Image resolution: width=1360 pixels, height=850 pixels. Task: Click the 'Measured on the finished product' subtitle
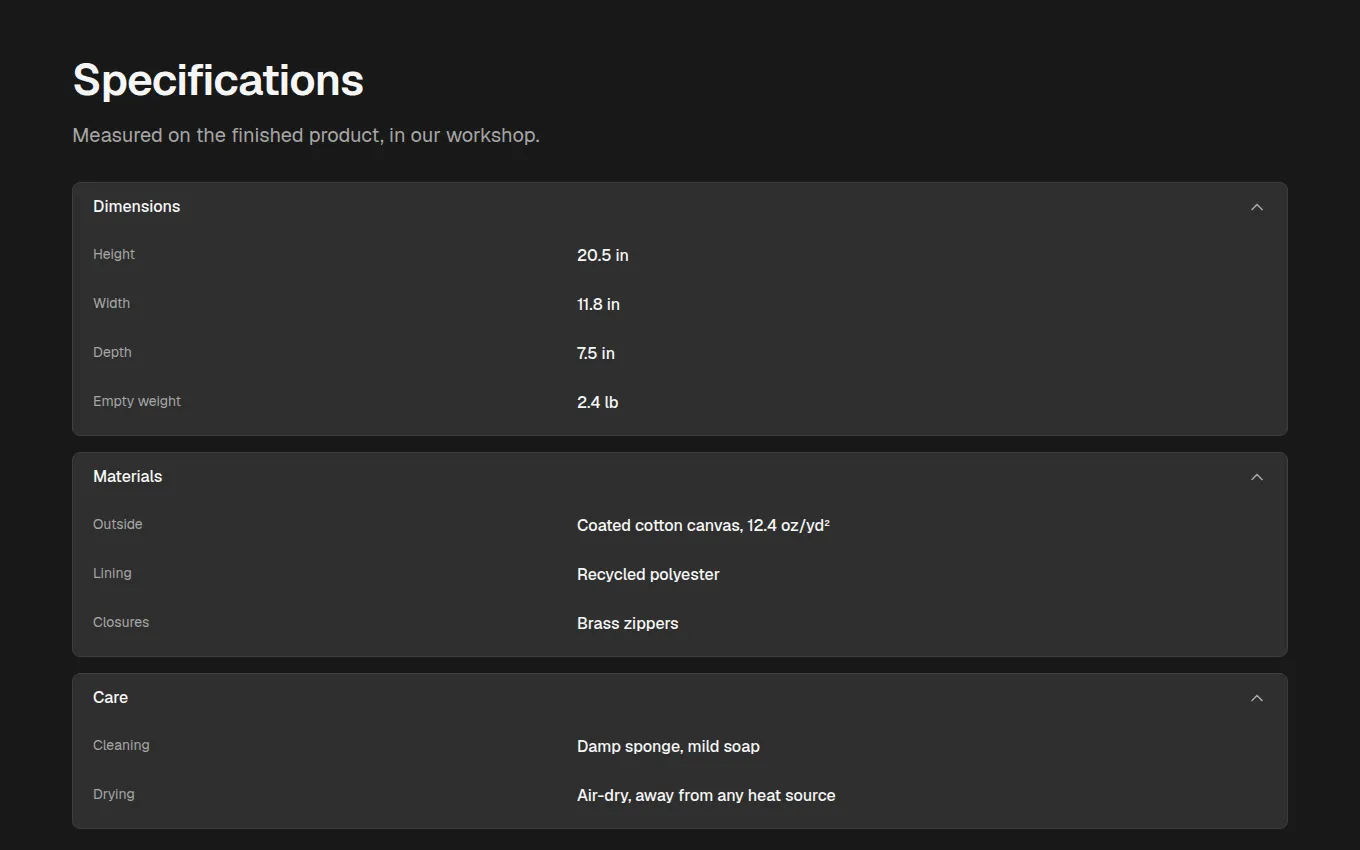[x=306, y=135]
